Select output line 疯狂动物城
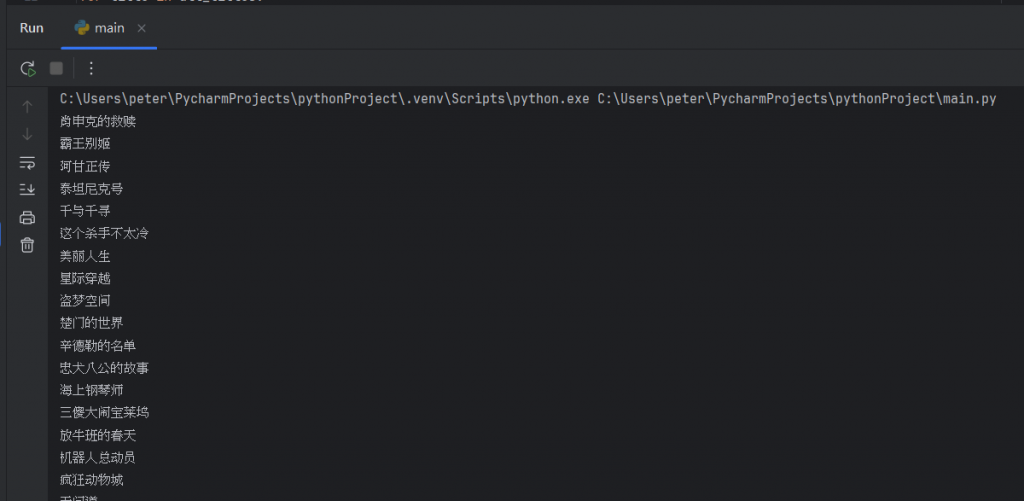The width and height of the screenshot is (1024, 501). [x=91, y=479]
